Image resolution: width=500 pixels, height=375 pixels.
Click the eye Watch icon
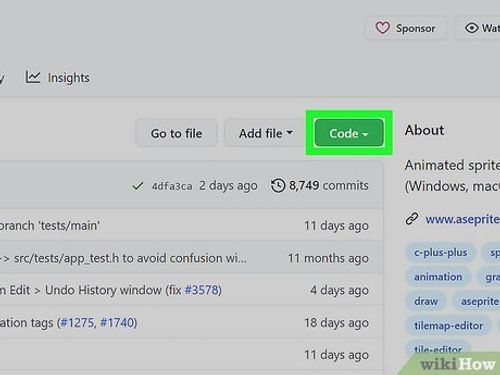(472, 28)
